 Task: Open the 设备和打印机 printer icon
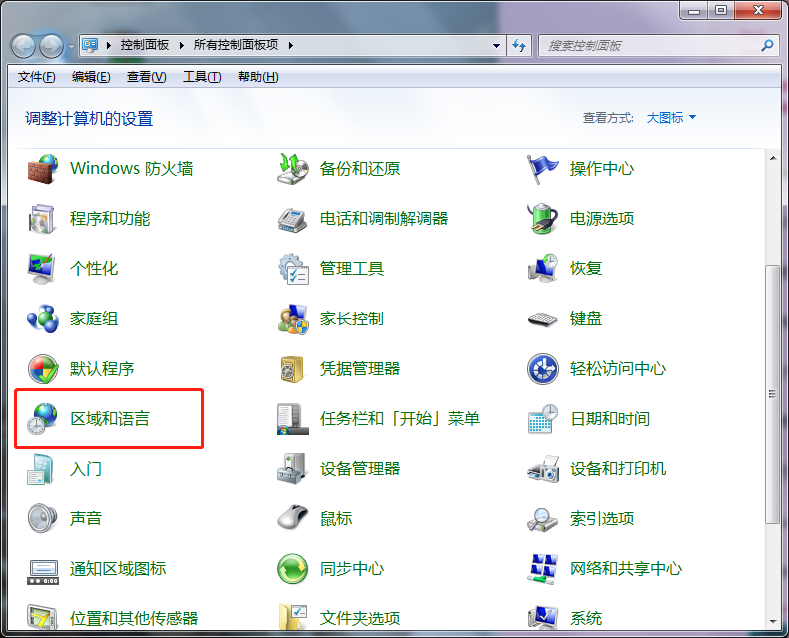click(542, 469)
